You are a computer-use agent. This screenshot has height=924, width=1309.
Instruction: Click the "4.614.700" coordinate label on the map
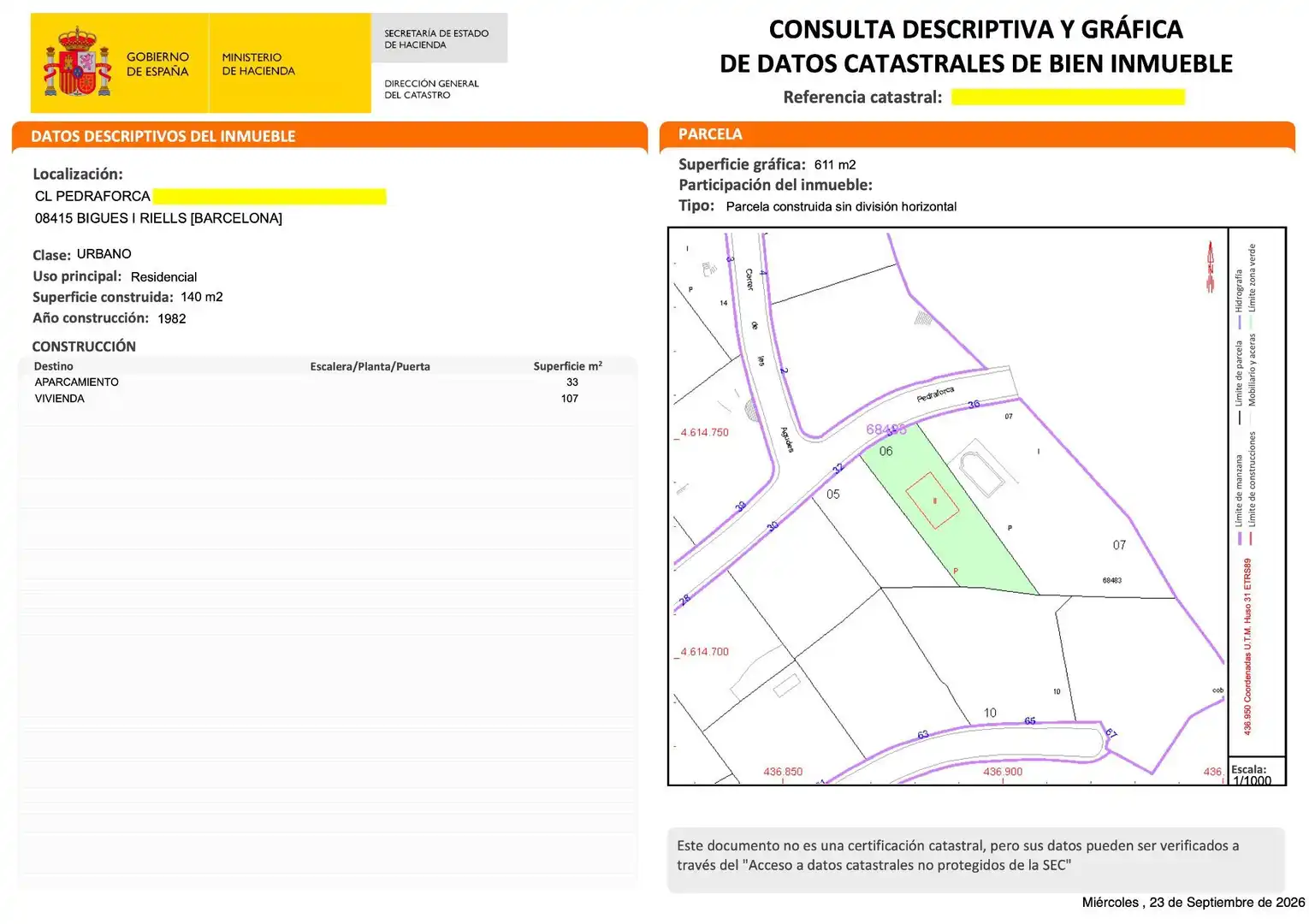[x=705, y=651]
